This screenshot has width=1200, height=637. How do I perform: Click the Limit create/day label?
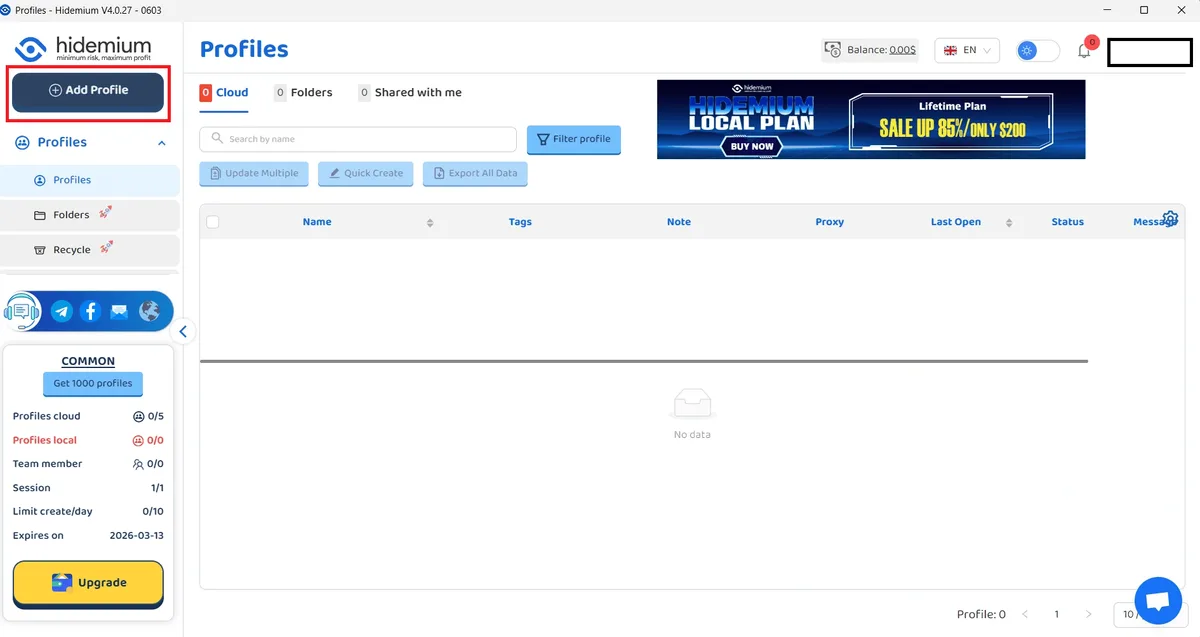point(52,512)
